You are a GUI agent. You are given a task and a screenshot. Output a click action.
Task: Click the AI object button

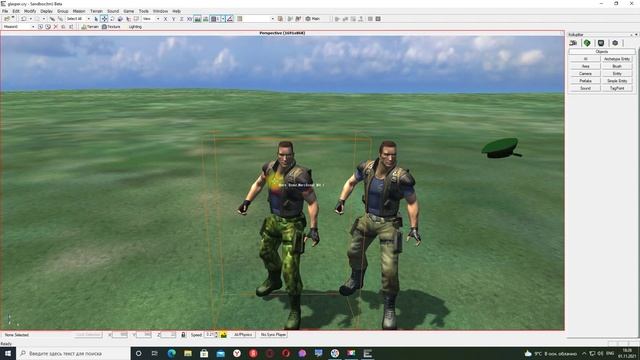pos(585,59)
